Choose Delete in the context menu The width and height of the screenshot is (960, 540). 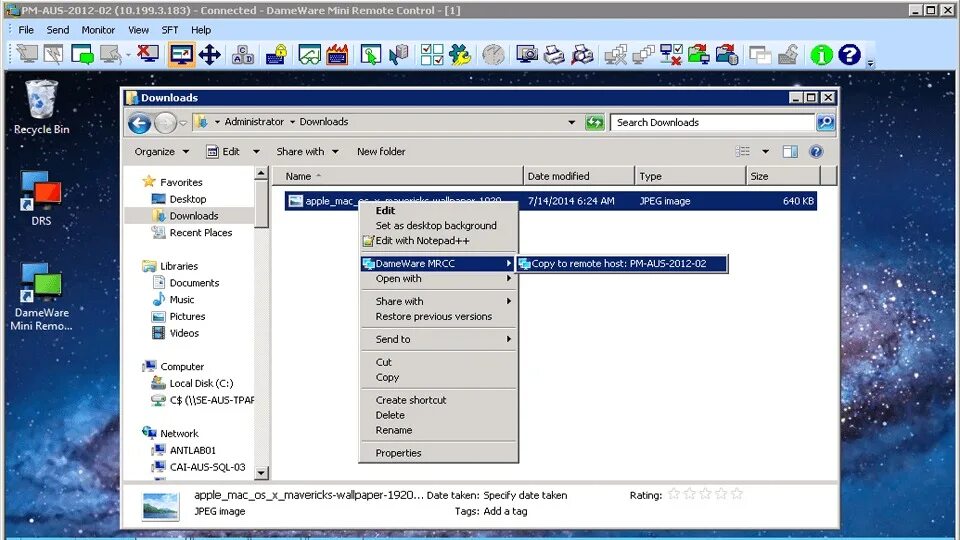pyautogui.click(x=438, y=415)
